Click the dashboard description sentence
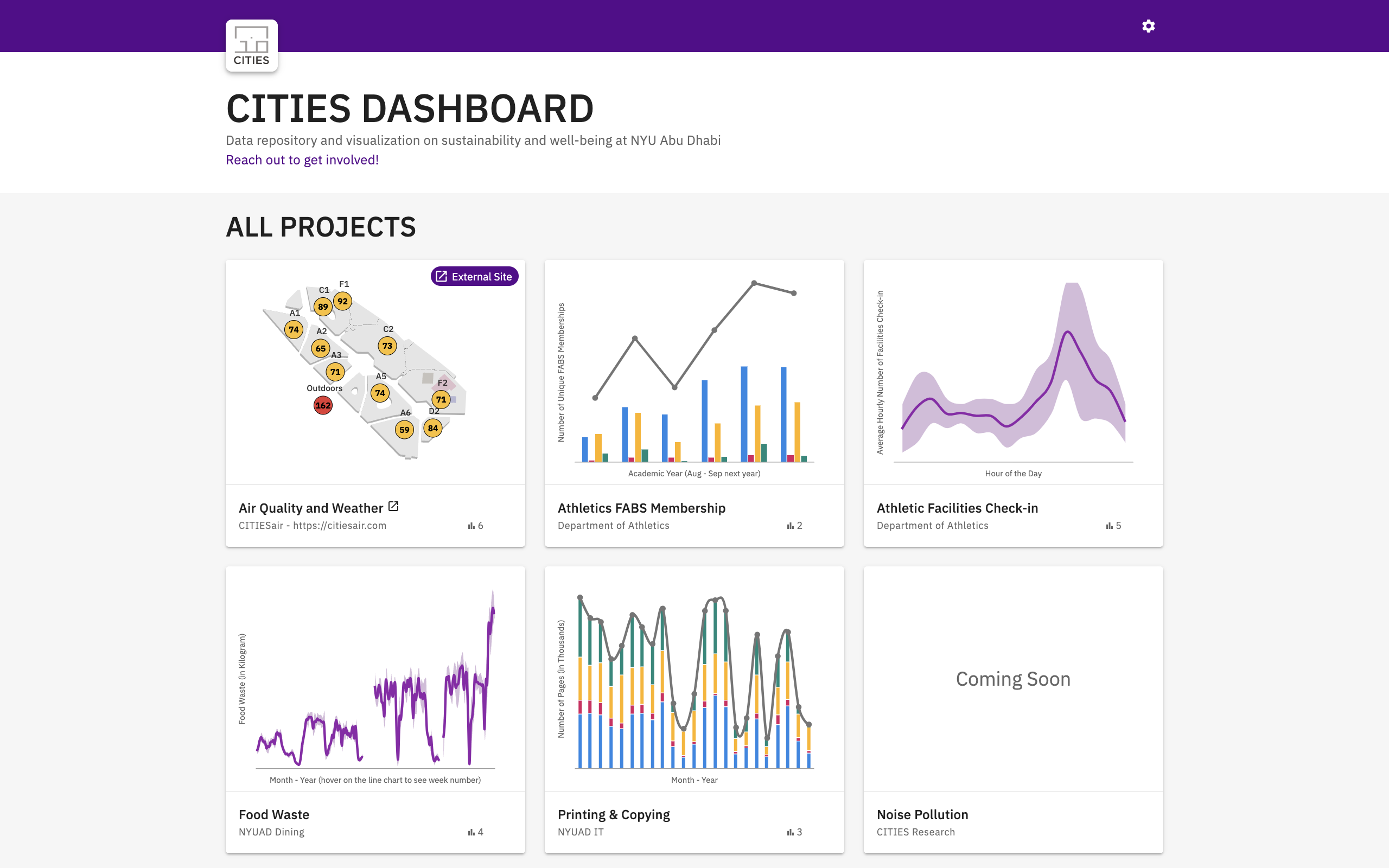This screenshot has height=868, width=1389. [x=473, y=140]
